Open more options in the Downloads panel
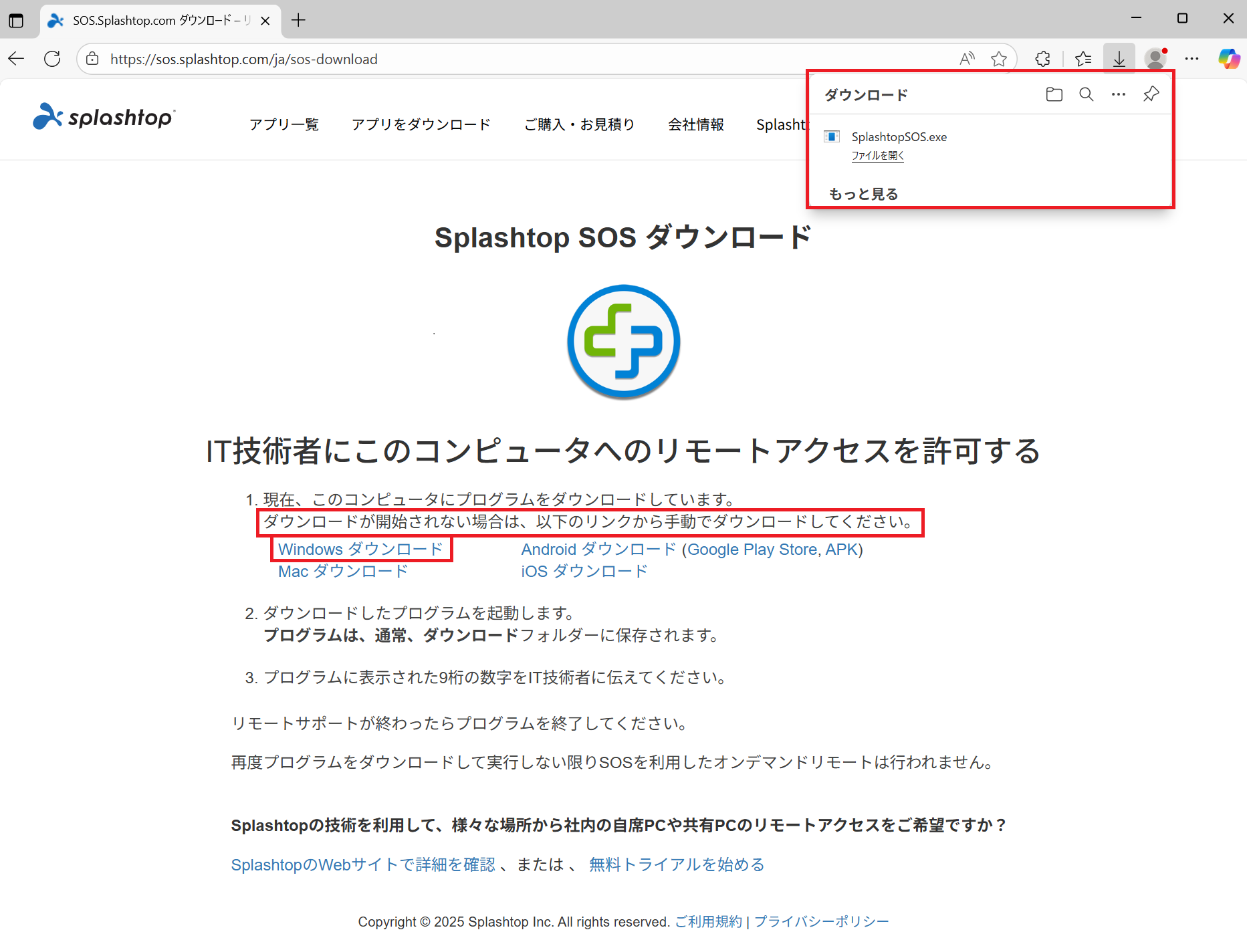 click(1119, 94)
